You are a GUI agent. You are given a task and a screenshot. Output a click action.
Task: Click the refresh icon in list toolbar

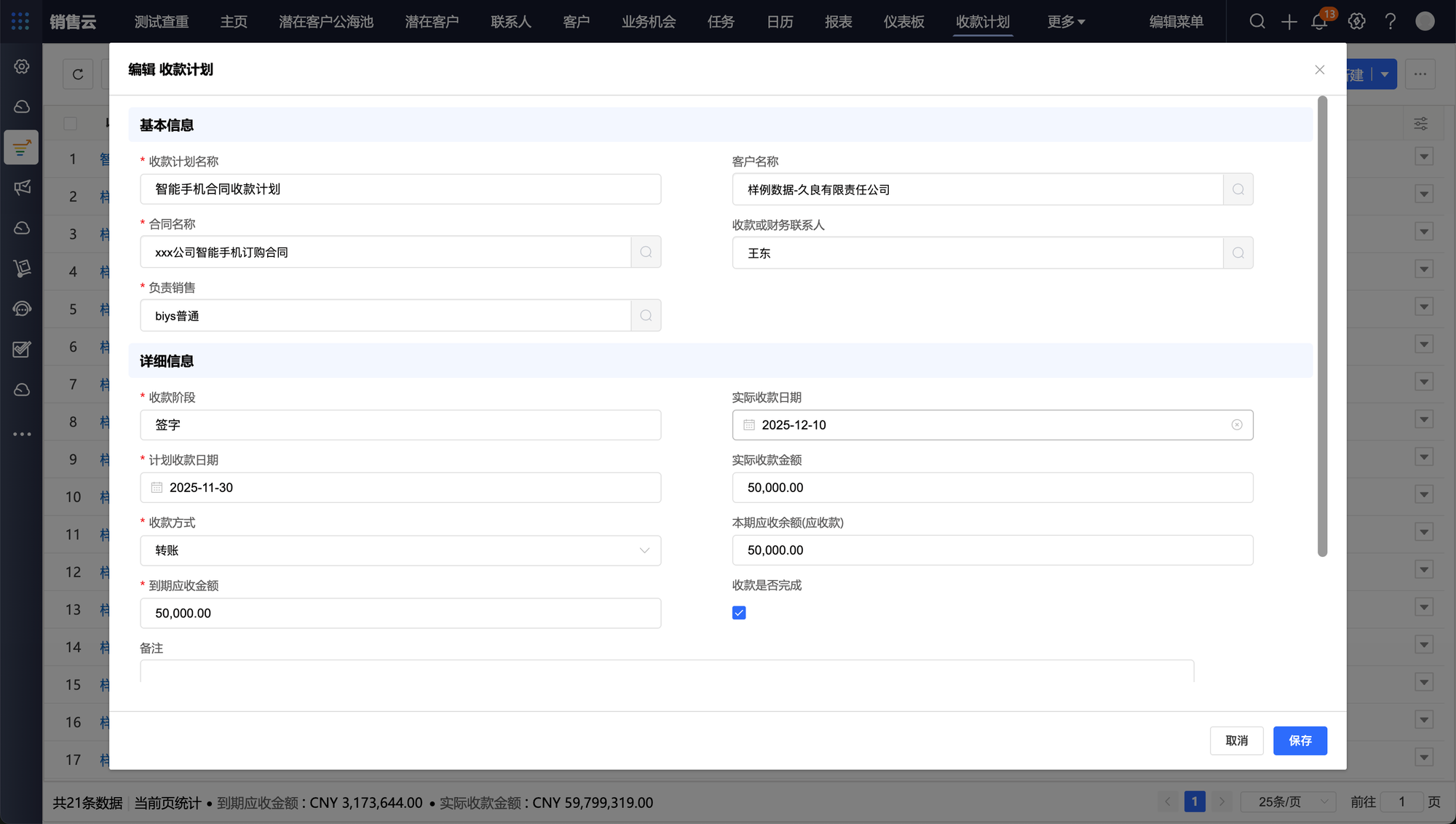coord(78,74)
